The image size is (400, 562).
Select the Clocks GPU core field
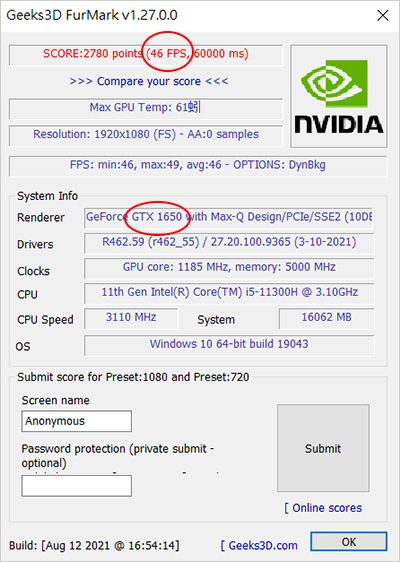coord(229,268)
